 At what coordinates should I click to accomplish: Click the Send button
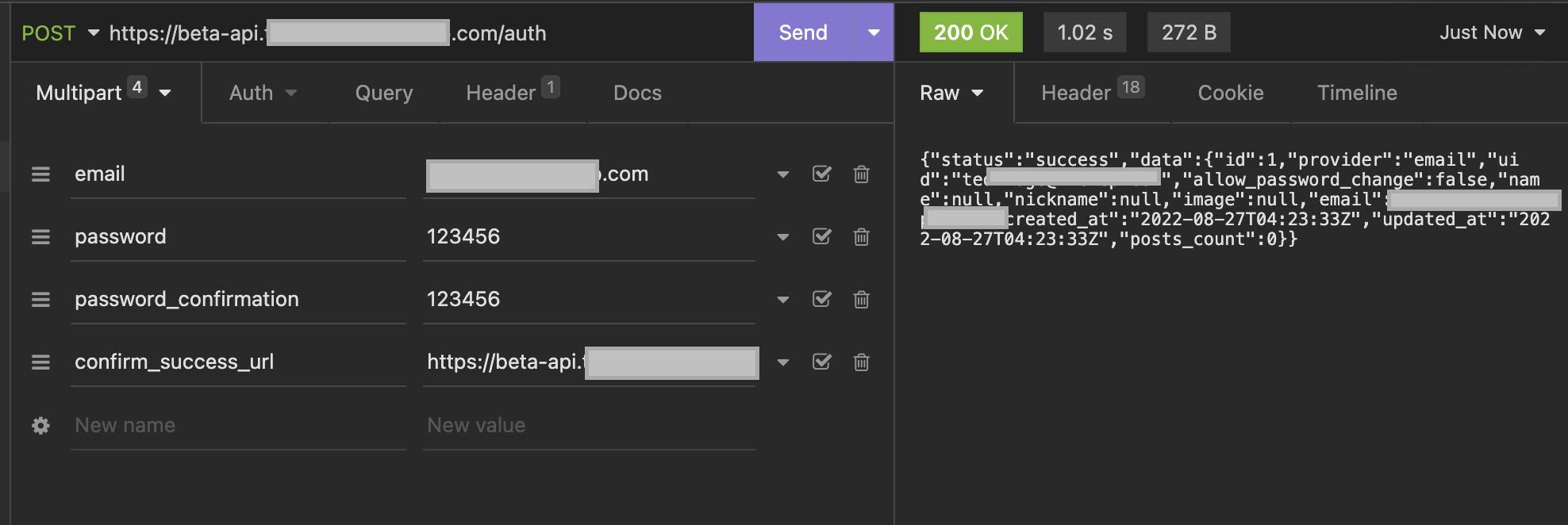tap(803, 33)
